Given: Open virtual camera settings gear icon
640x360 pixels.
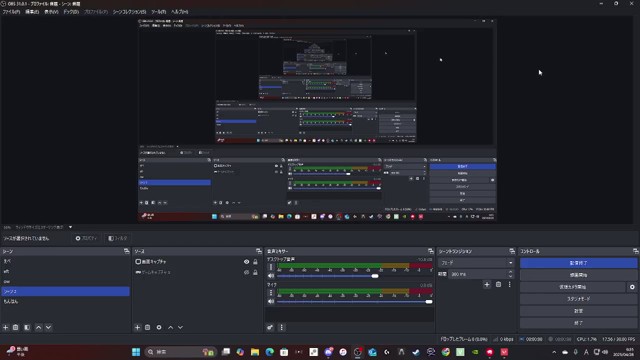Looking at the screenshot, I should click(x=632, y=287).
